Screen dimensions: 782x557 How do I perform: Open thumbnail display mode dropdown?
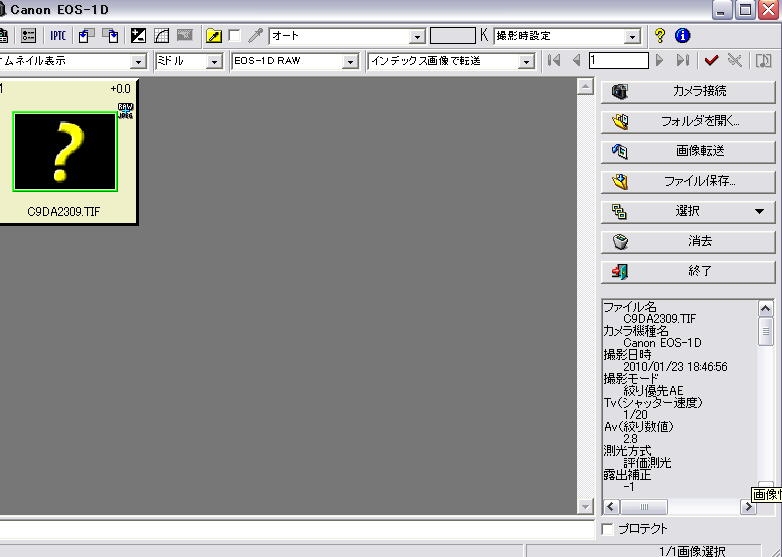click(138, 61)
